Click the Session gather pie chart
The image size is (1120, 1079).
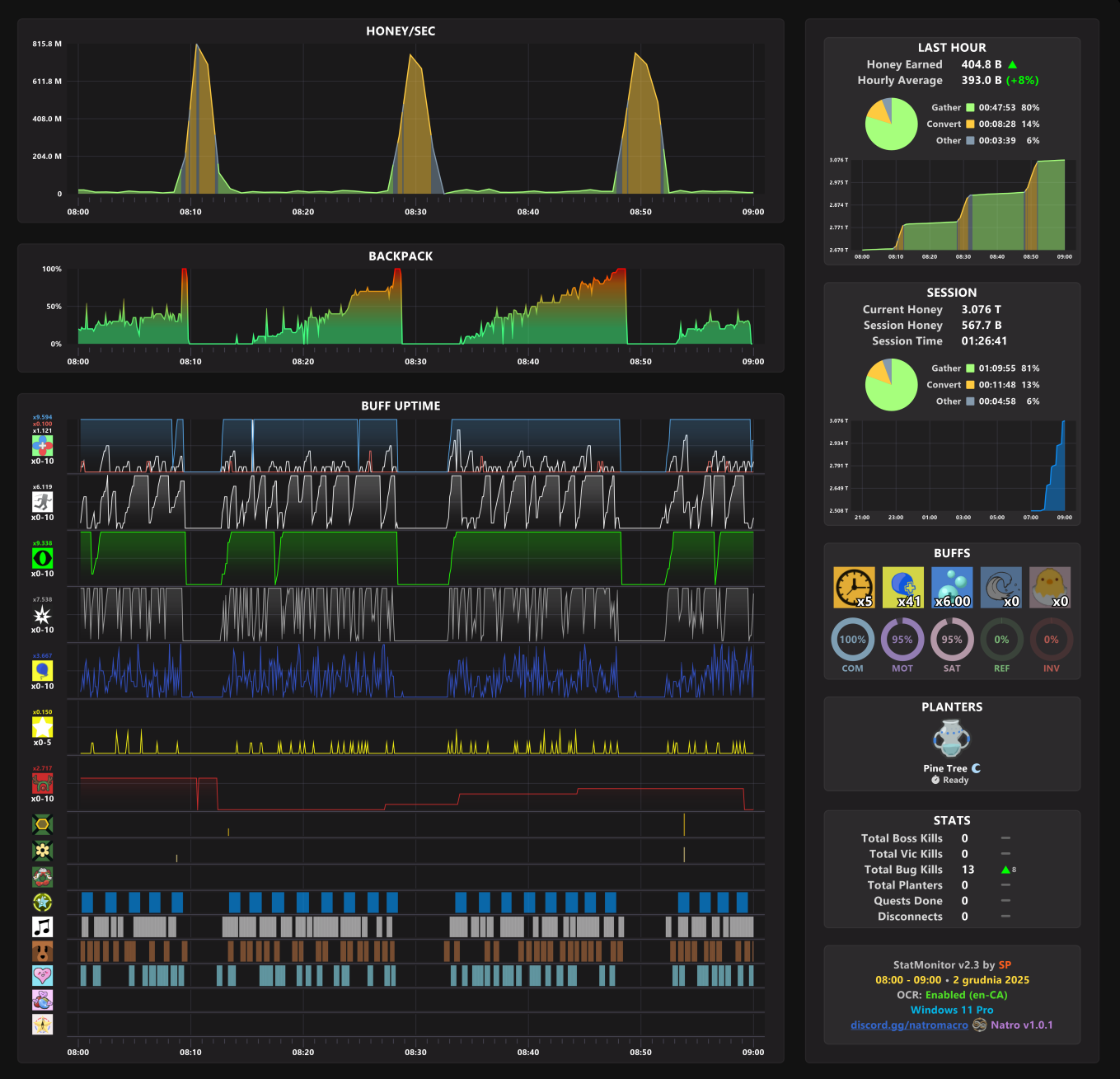point(892,385)
